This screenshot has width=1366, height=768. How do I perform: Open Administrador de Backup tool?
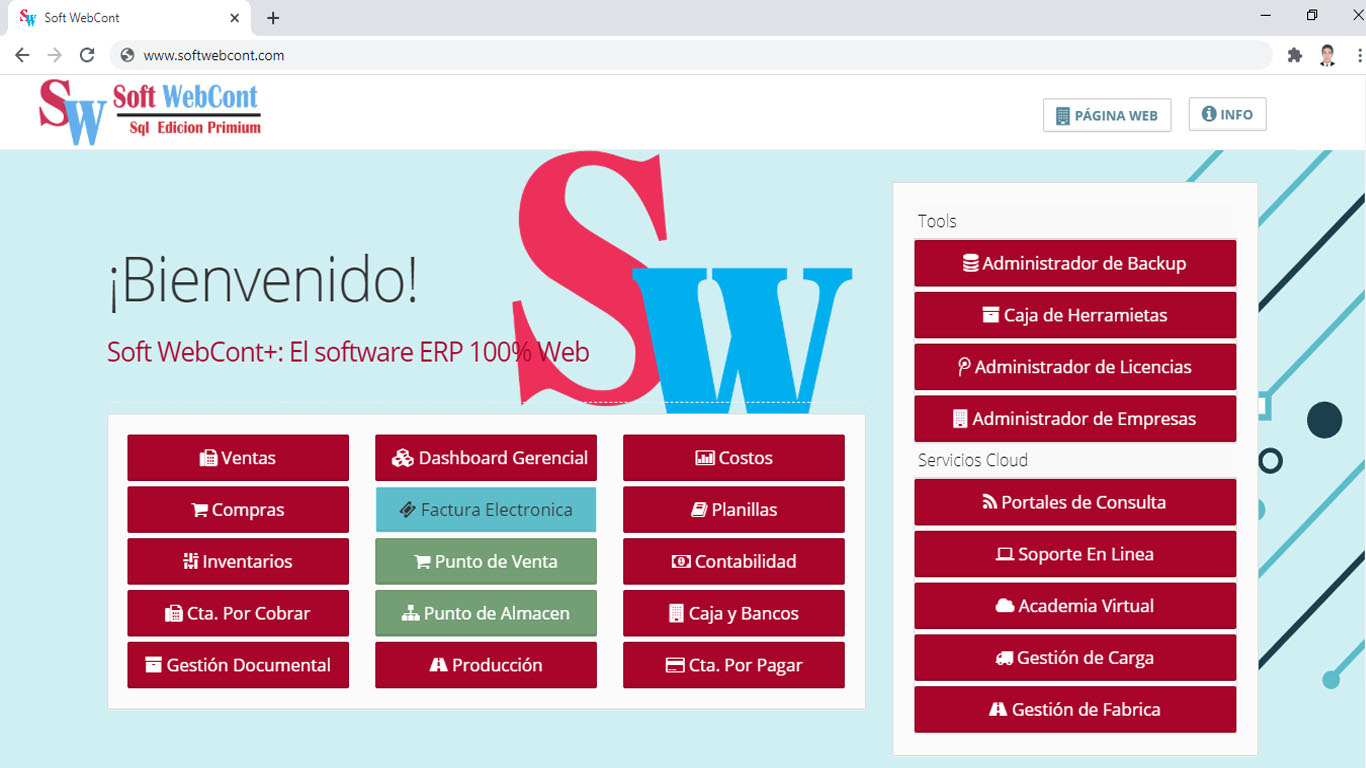(1075, 263)
